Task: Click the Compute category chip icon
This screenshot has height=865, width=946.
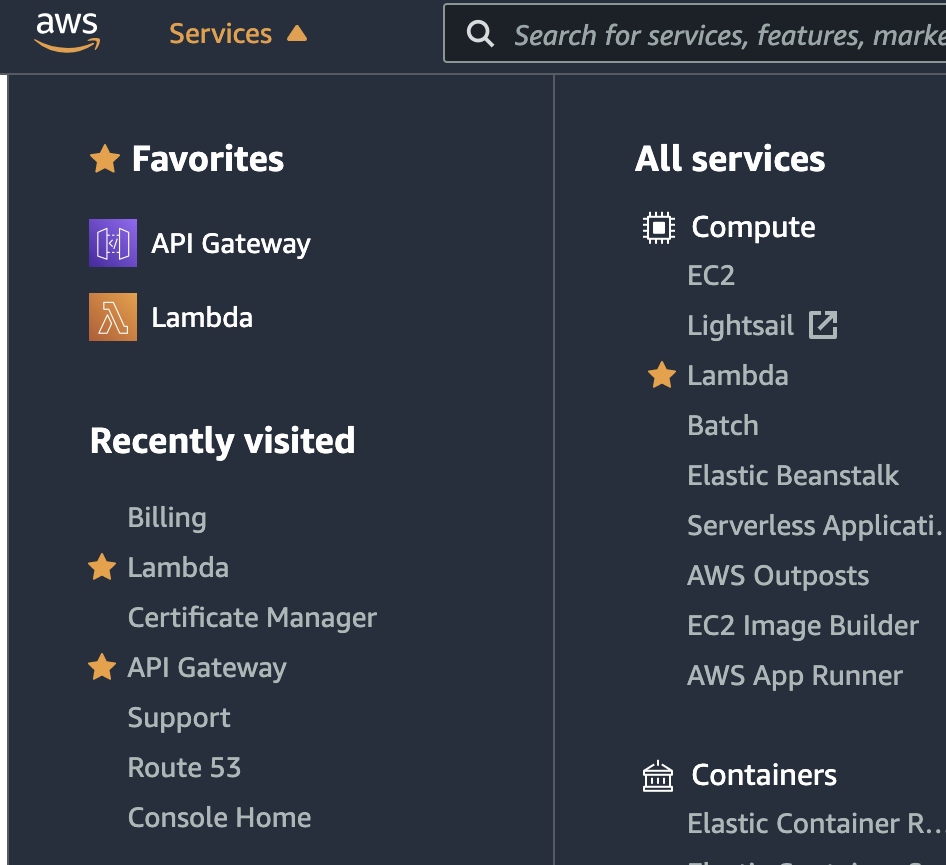Action: (x=659, y=228)
